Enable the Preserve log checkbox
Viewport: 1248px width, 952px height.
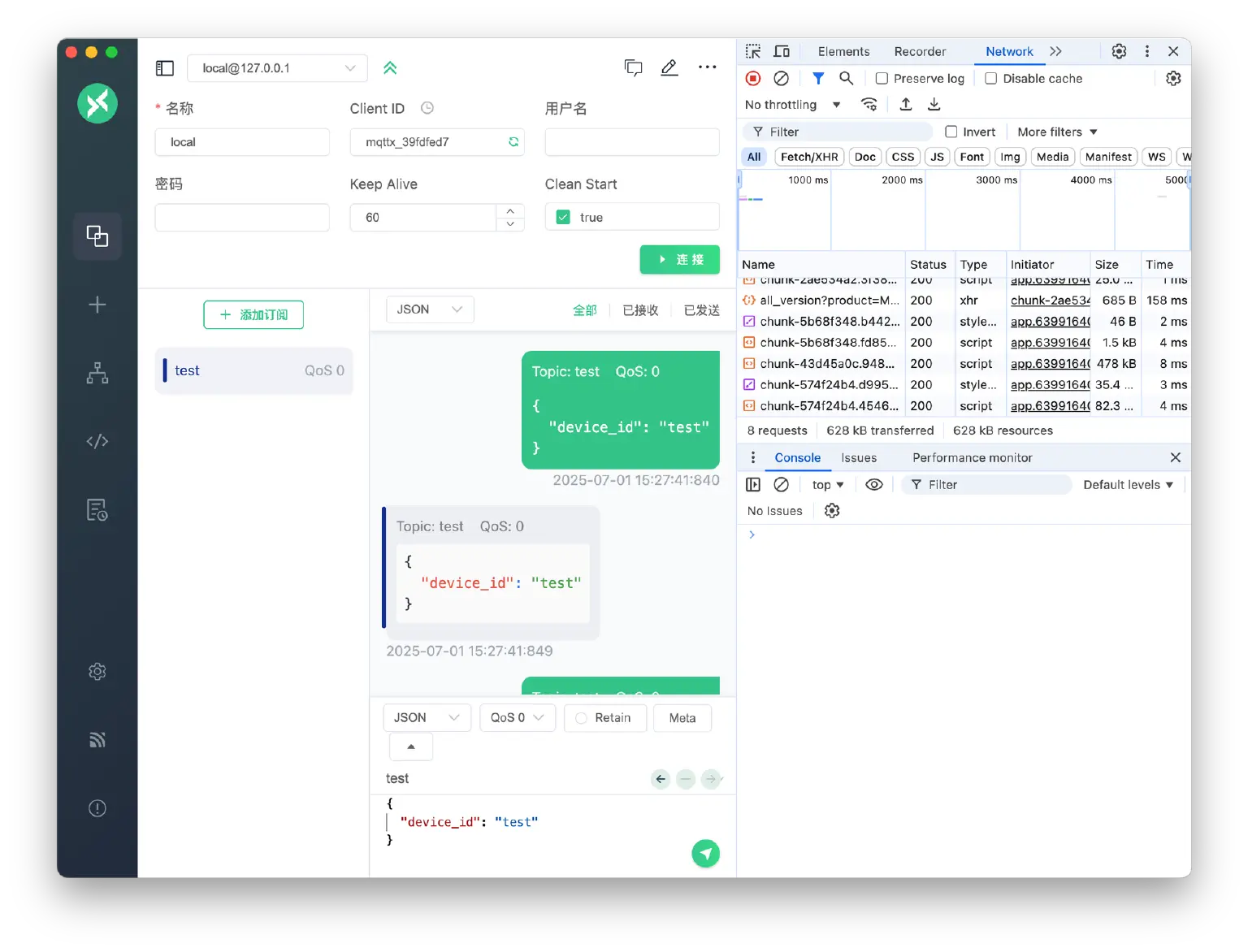[882, 79]
